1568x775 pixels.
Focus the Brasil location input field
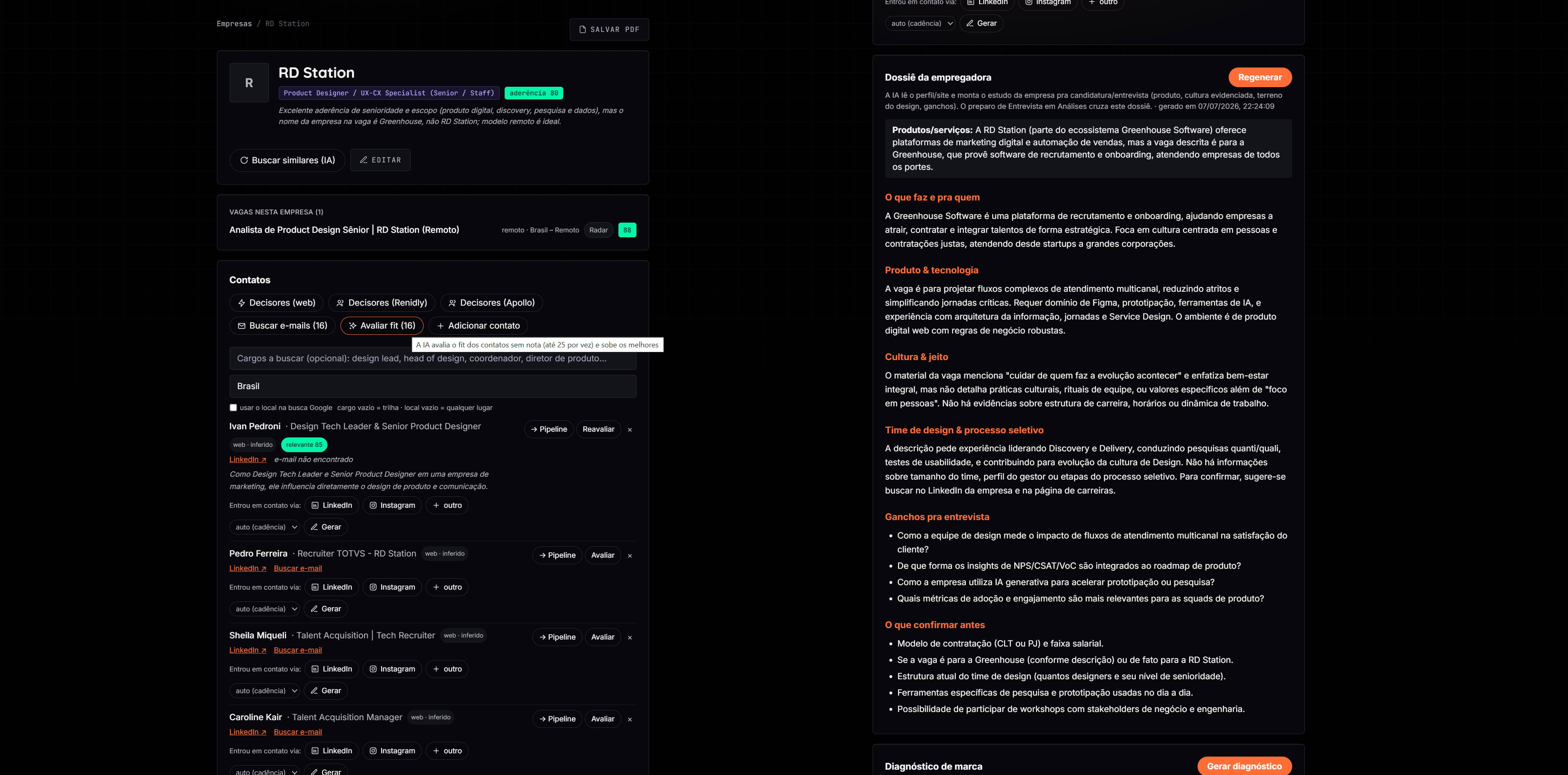pos(433,386)
